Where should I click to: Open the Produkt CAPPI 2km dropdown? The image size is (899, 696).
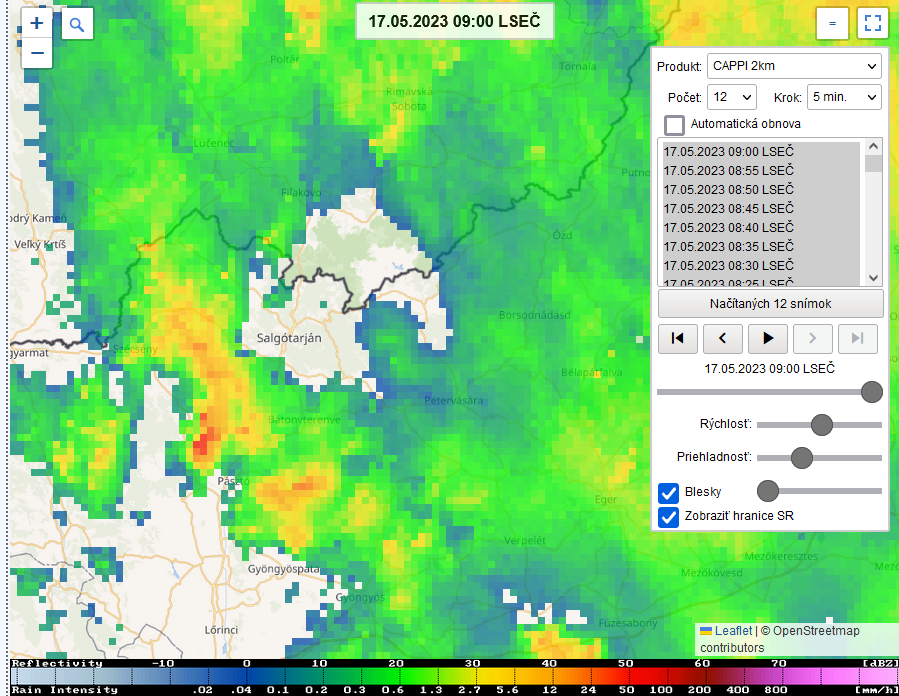pos(793,66)
